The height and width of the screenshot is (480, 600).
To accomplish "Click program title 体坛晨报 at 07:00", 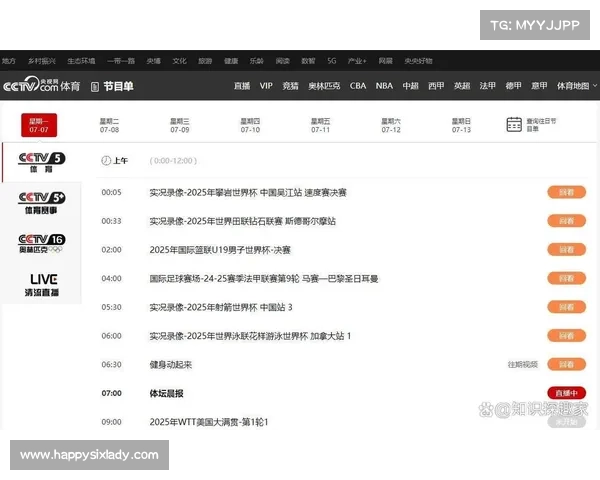I will [166, 393].
